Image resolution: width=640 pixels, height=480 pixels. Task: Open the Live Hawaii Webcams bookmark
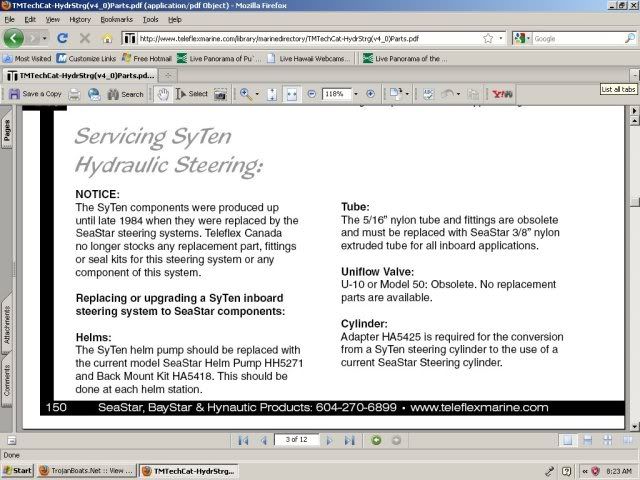pos(309,58)
